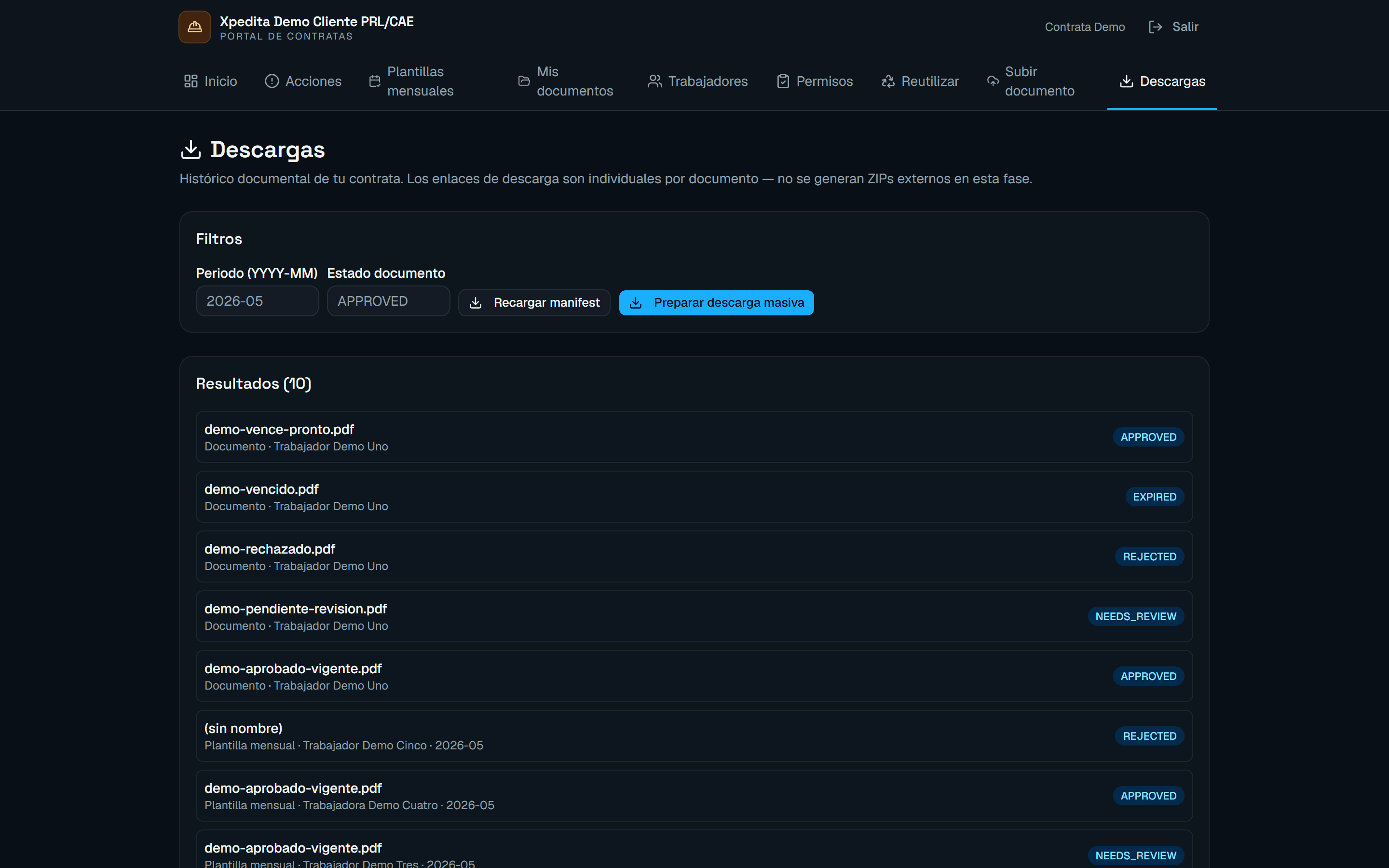Click the Plantillas mensuales calendar icon
Viewport: 1389px width, 868px height.
pos(375,81)
